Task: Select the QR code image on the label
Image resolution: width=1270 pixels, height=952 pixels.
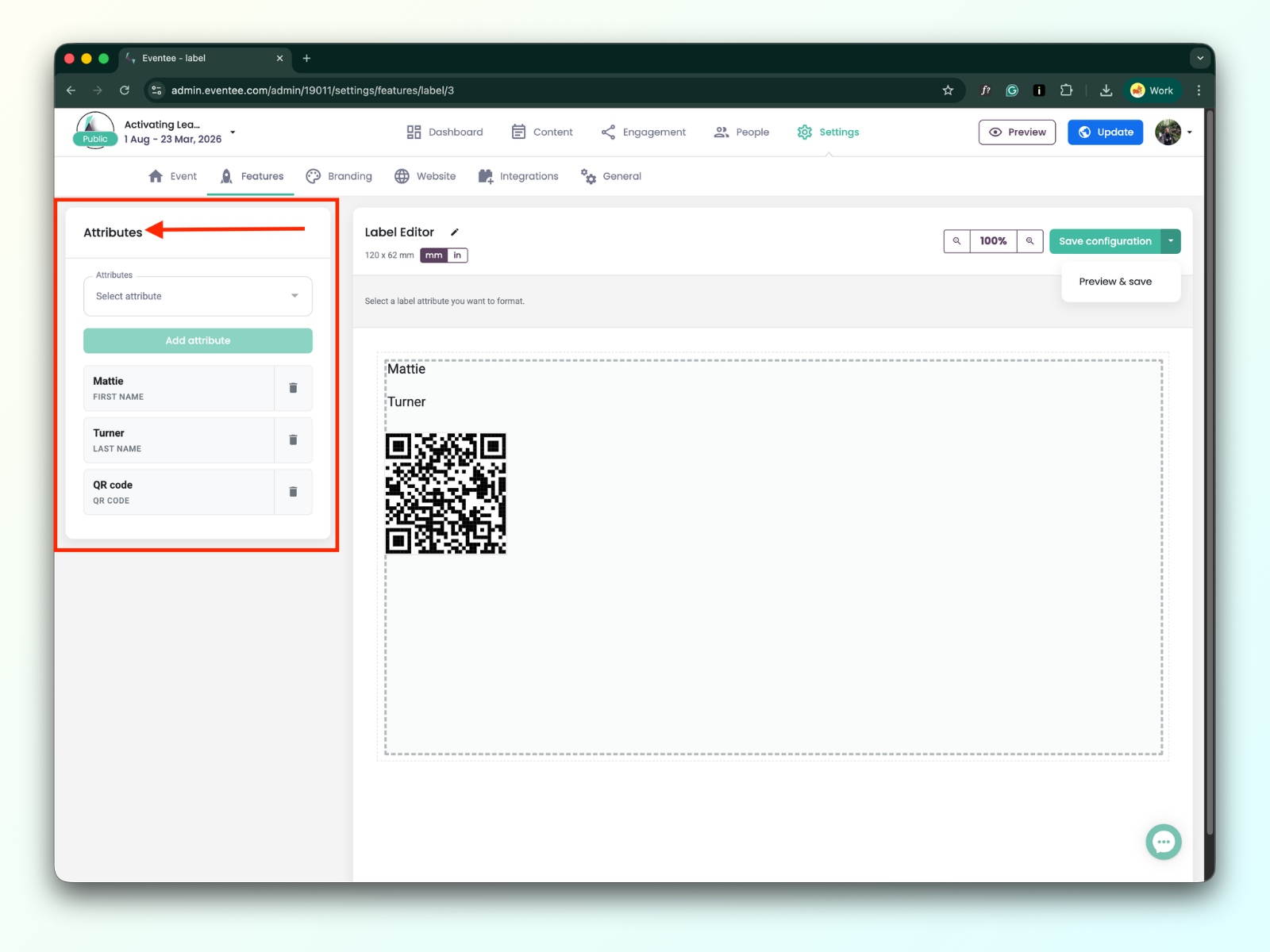Action: tap(446, 493)
